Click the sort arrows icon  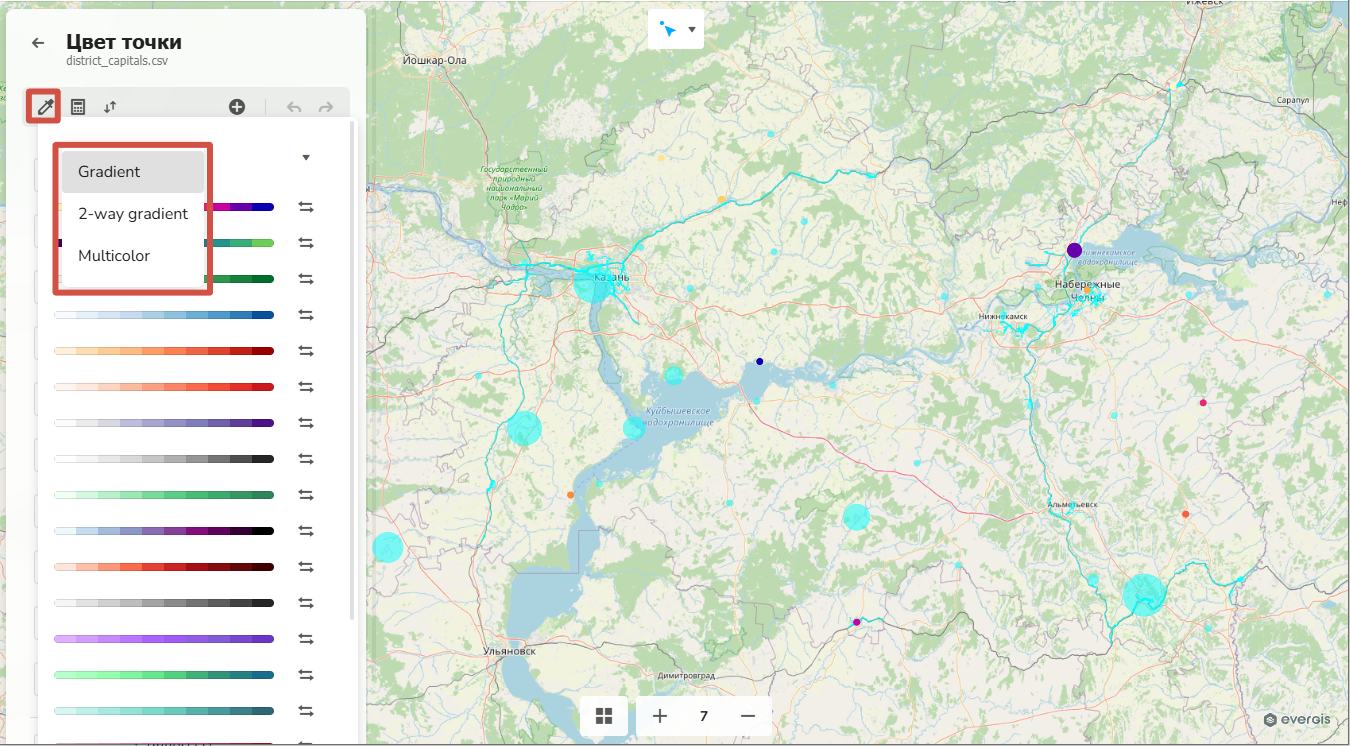[110, 107]
